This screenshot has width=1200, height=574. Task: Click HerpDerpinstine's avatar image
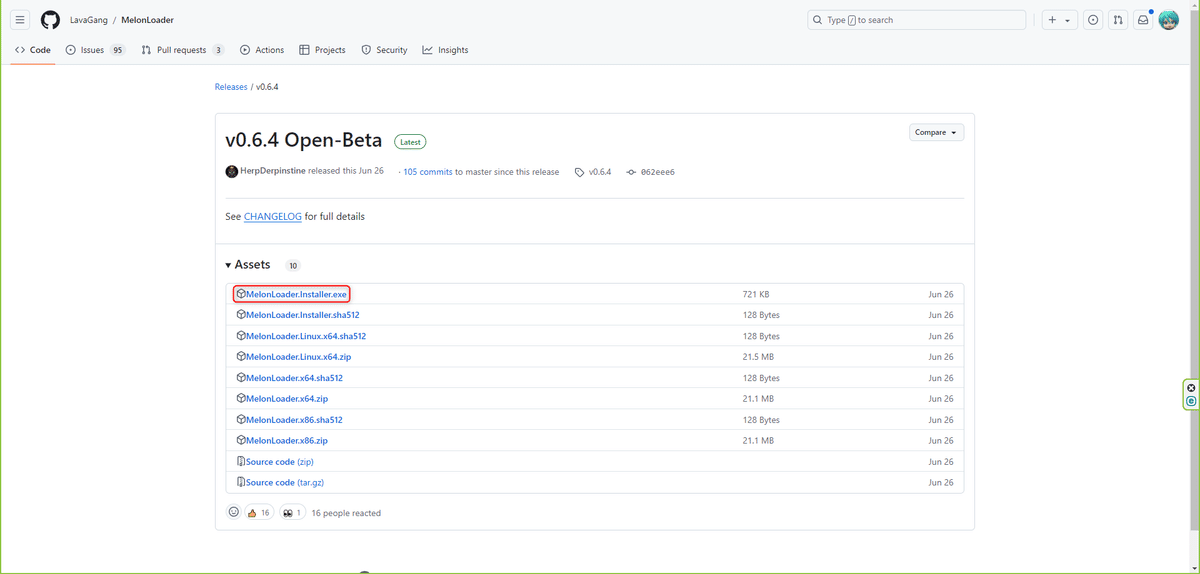tap(232, 172)
